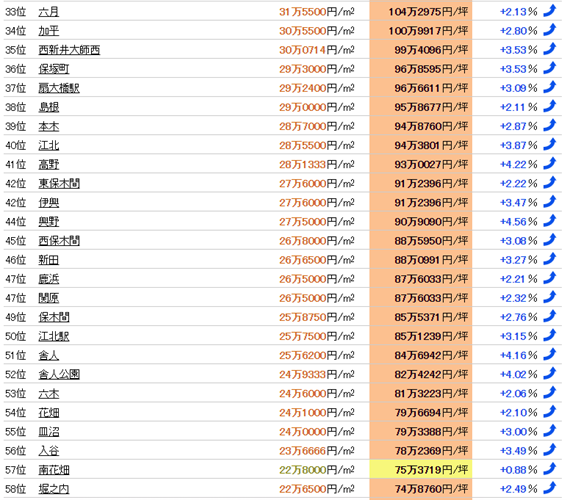The image size is (567, 500).
Task: Click the blue arrow beside +3.87% for 江北
Action: pyautogui.click(x=550, y=145)
